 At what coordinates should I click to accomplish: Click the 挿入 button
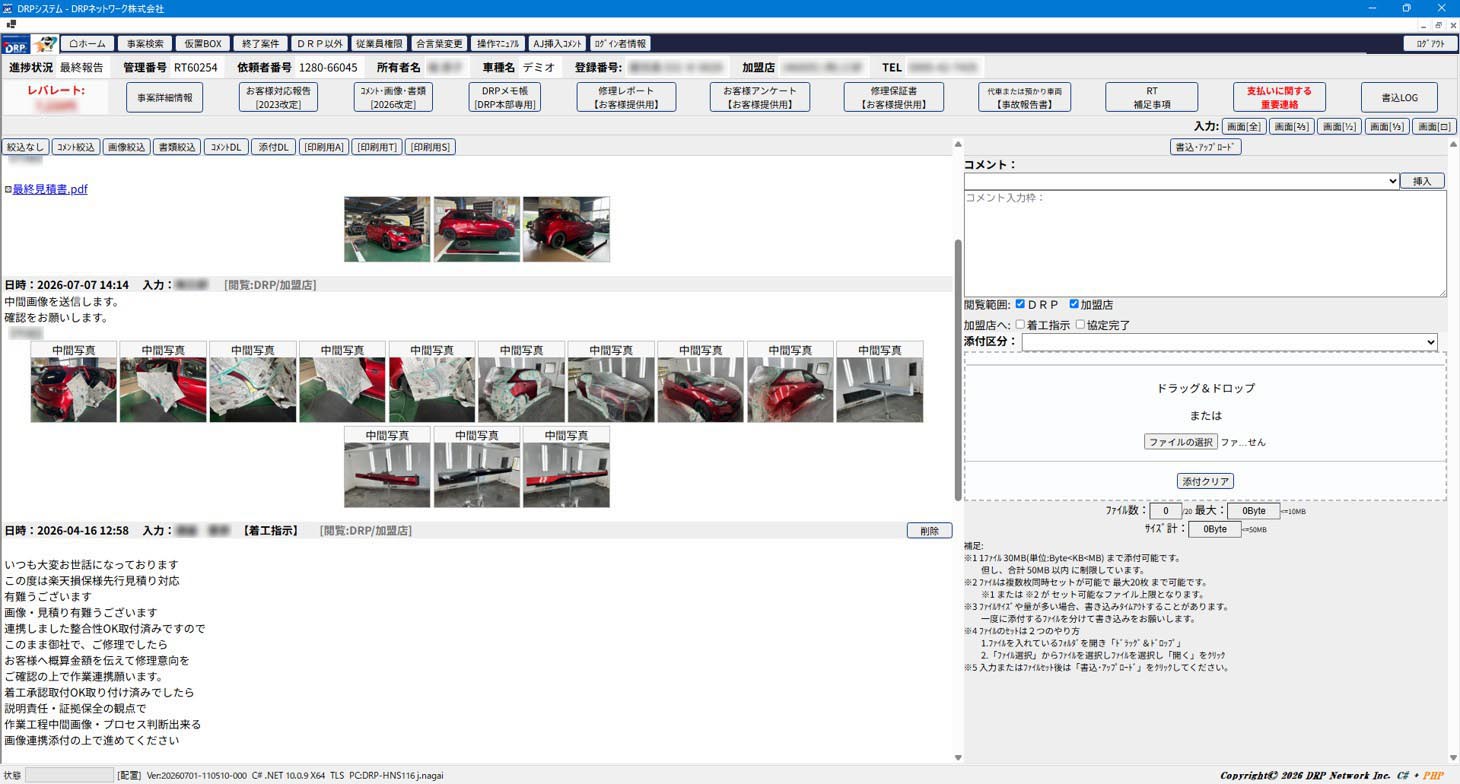click(1422, 181)
